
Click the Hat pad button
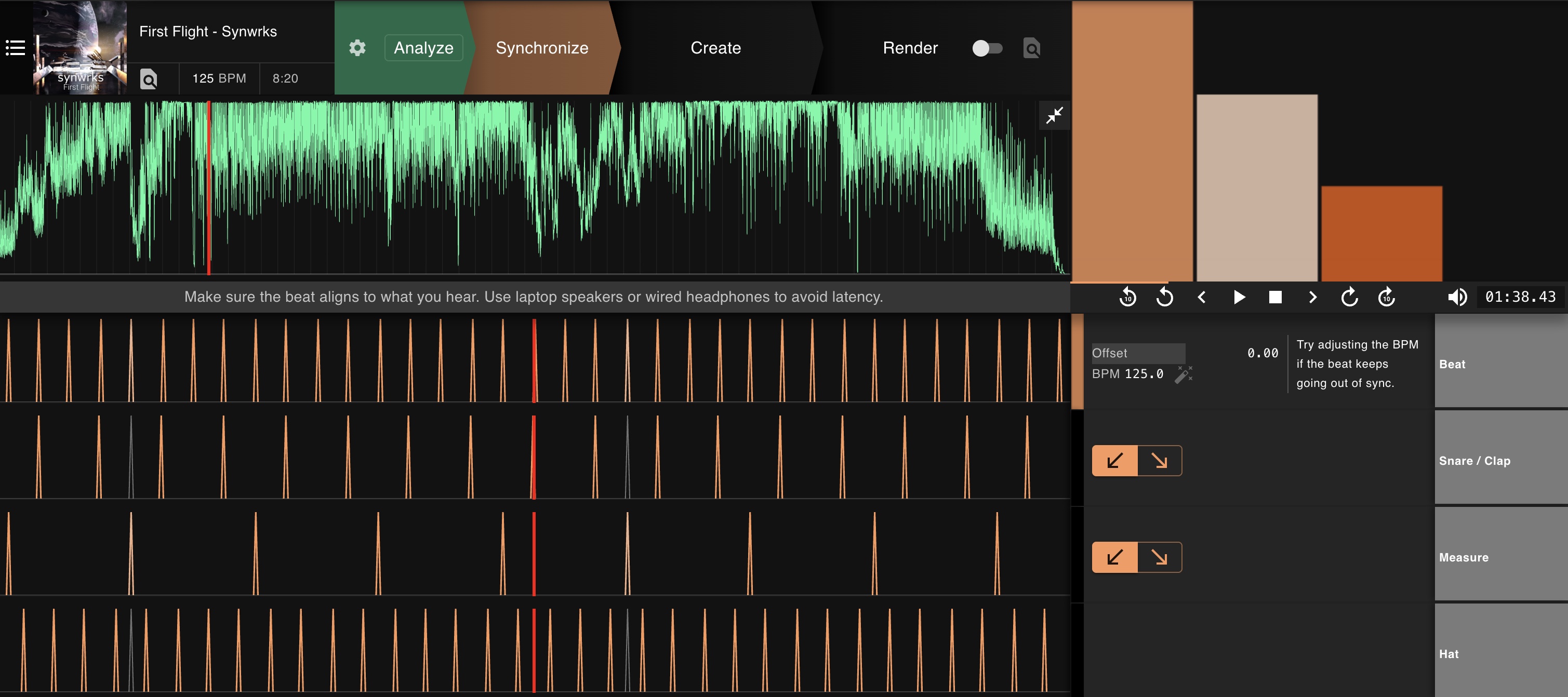pos(1501,650)
